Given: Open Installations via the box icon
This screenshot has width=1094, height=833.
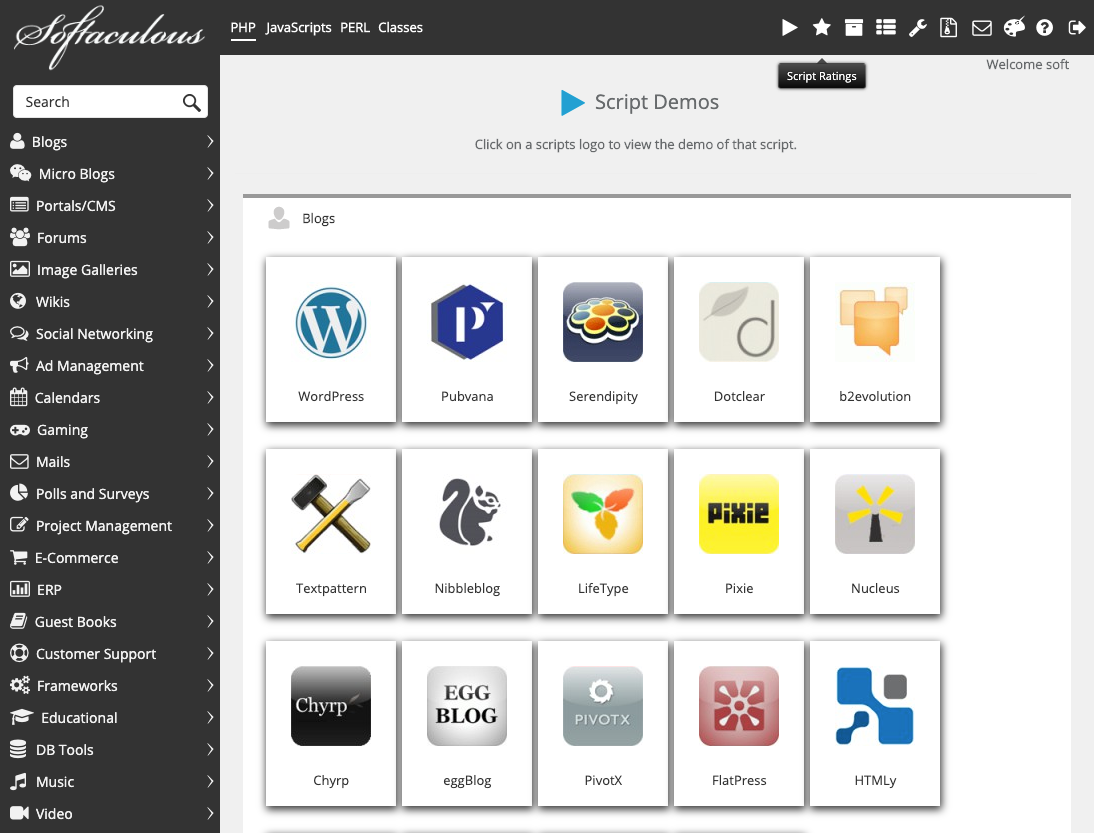Looking at the screenshot, I should click(x=853, y=27).
